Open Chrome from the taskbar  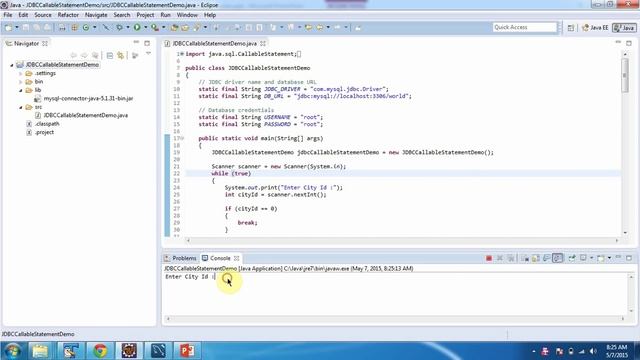100,351
